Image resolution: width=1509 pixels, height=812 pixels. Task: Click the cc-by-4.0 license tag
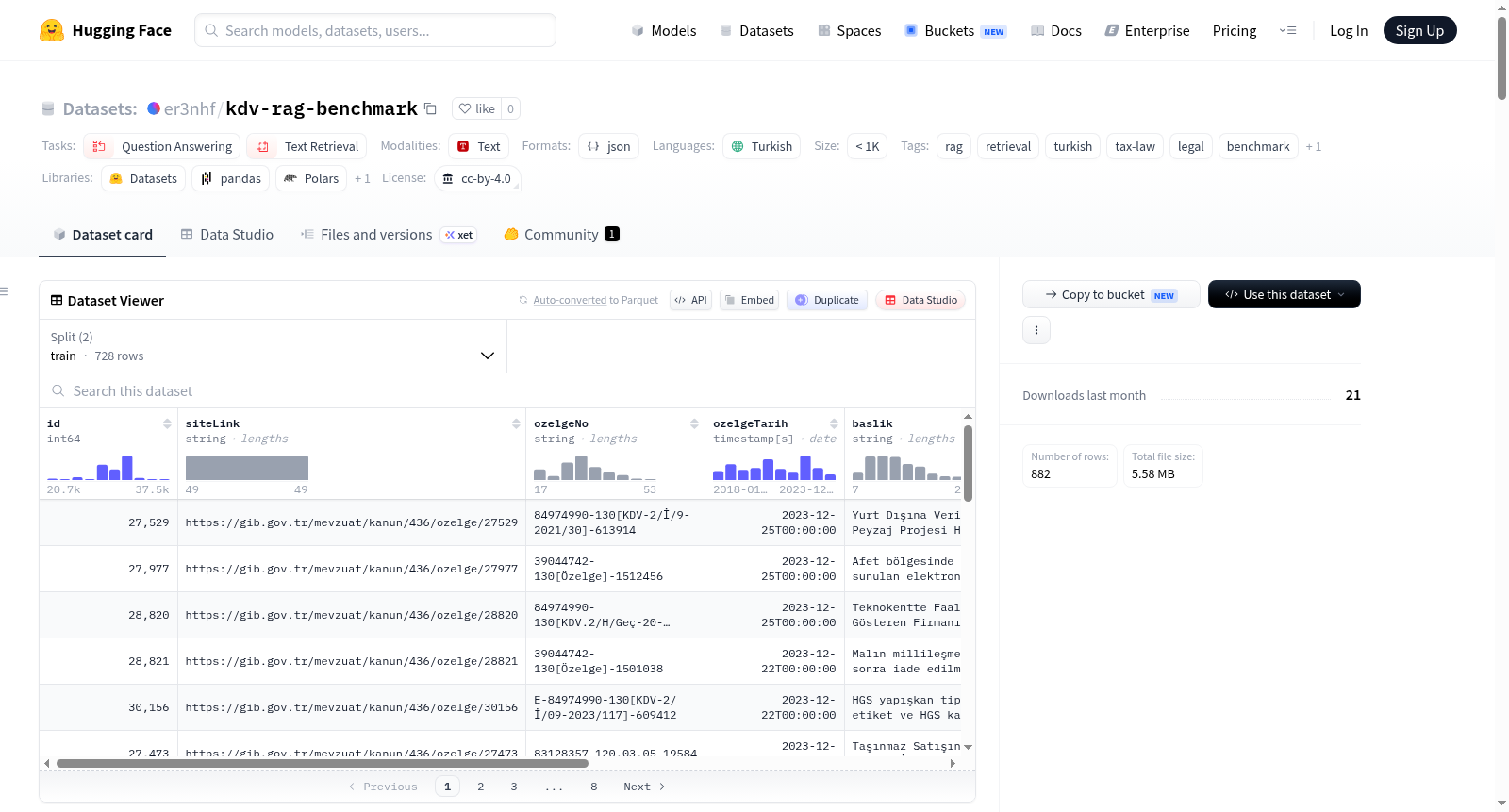tap(477, 178)
